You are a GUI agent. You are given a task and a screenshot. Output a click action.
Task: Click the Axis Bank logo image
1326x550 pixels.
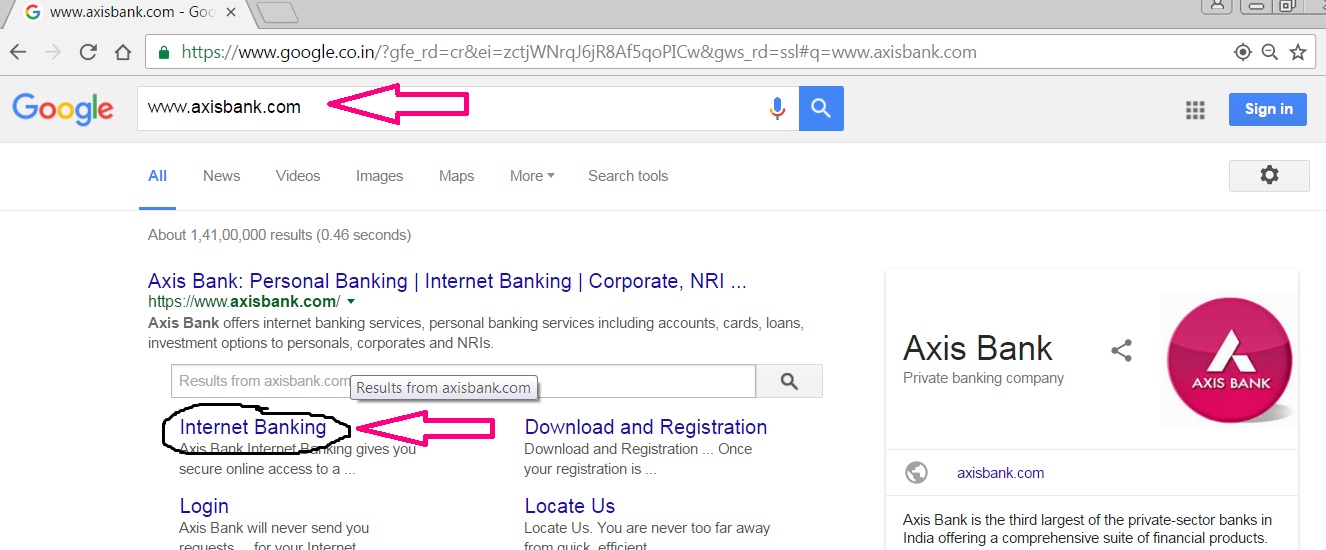click(x=1230, y=361)
